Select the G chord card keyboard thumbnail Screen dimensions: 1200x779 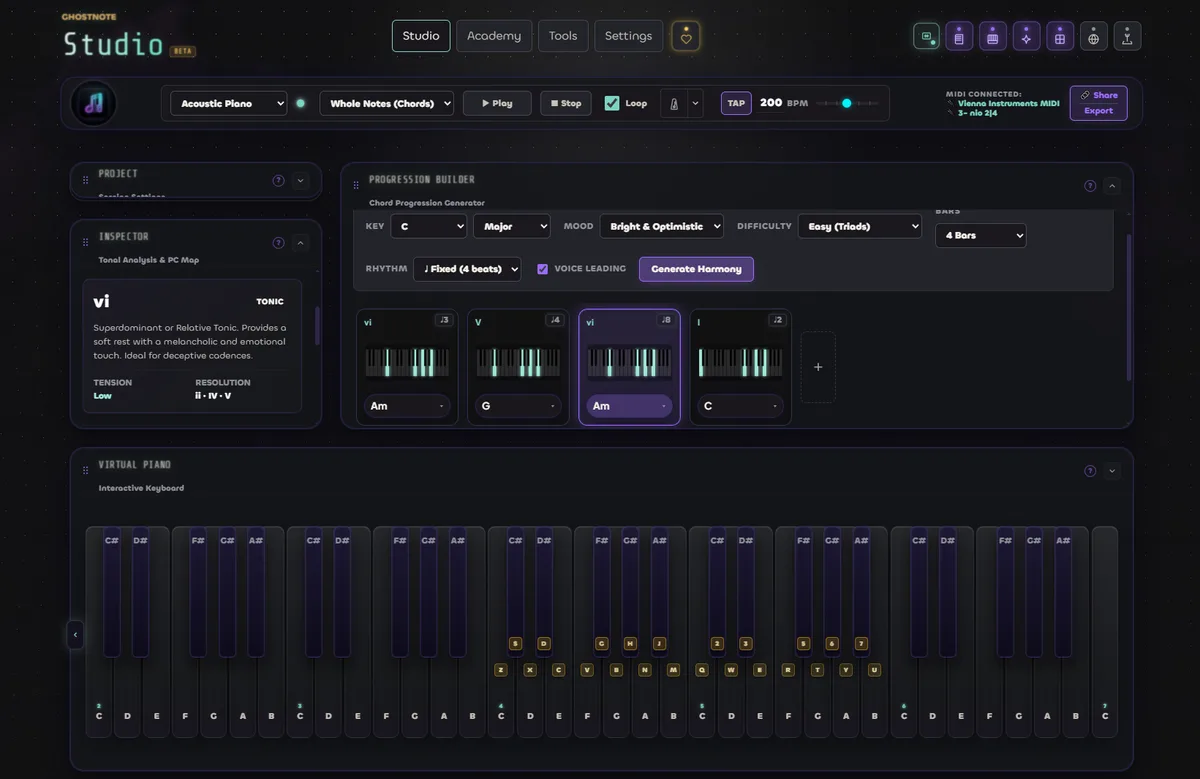(x=518, y=362)
